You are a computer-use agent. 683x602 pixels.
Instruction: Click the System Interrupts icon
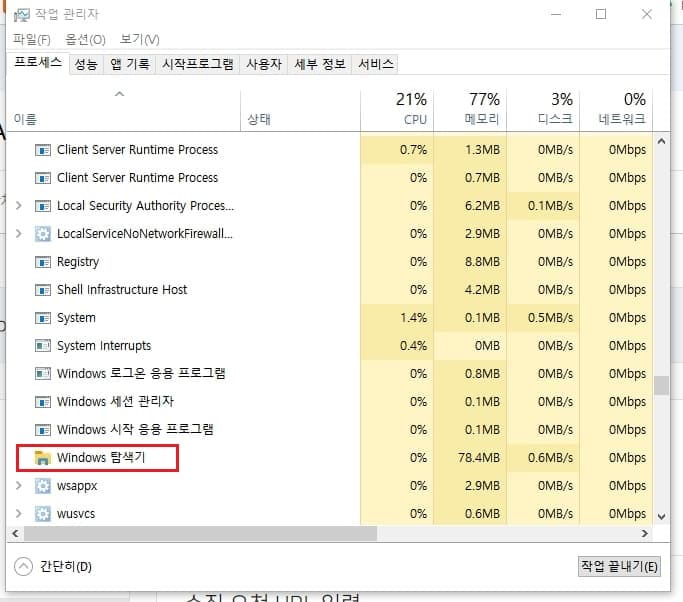[43, 346]
